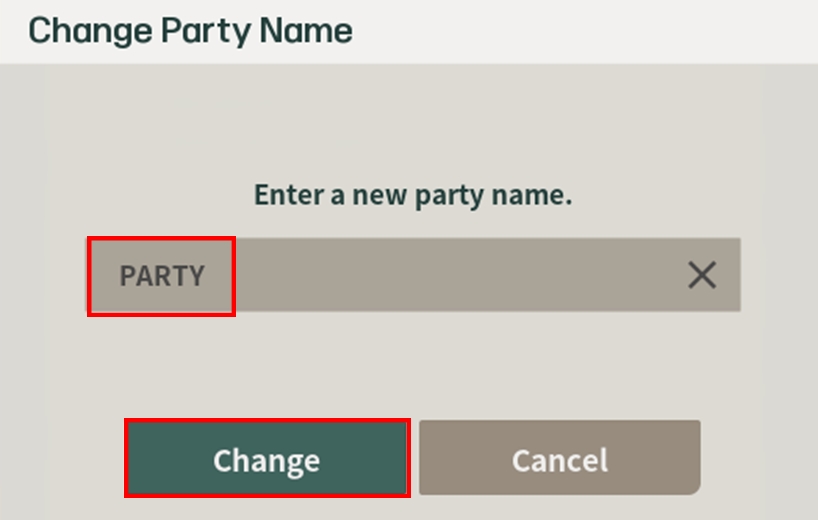The height and width of the screenshot is (520, 818).
Task: Erase the field using the cross icon
Action: tap(702, 275)
